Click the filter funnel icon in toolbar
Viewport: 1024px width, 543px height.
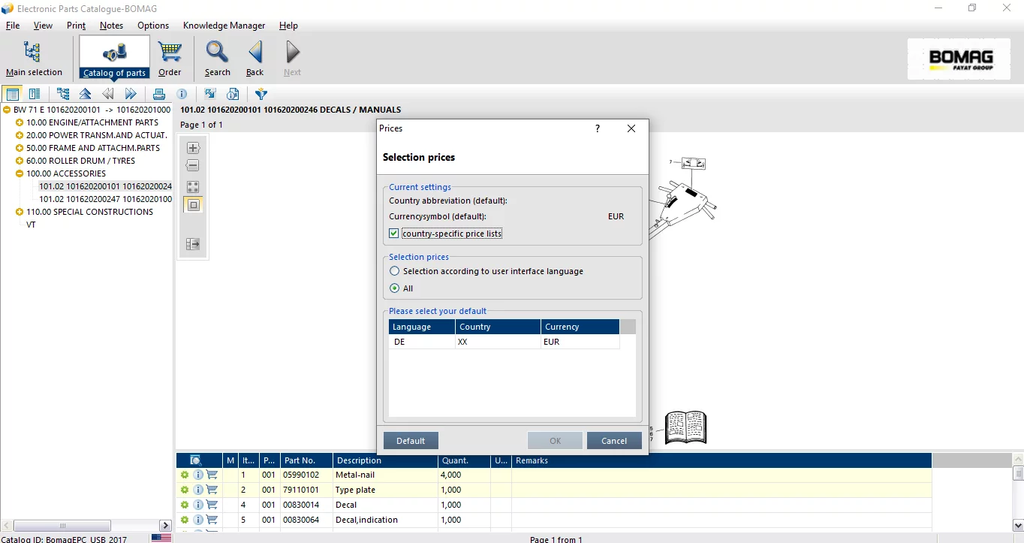click(261, 94)
